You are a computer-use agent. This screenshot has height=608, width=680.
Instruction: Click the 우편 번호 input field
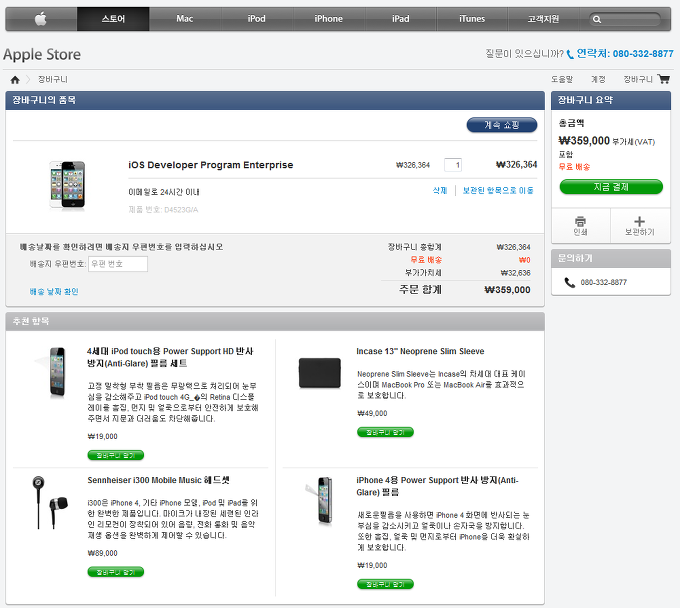click(x=118, y=264)
